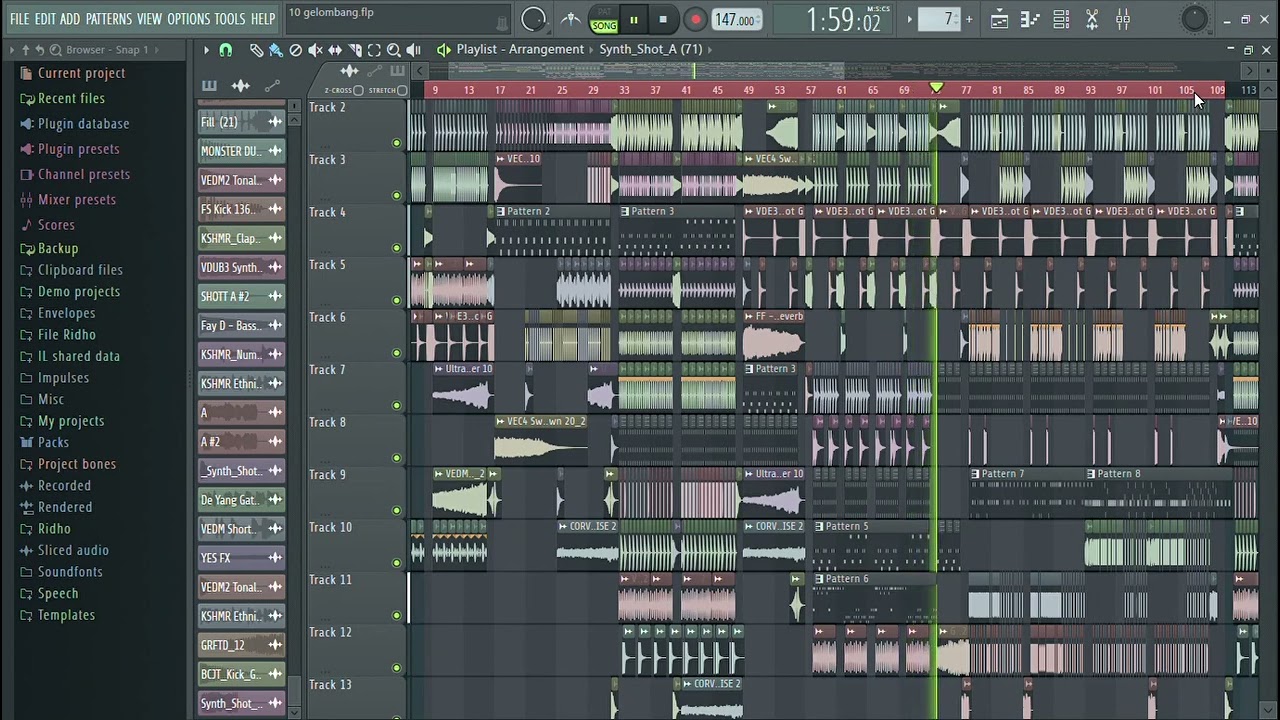
Task: Open the Playlist window from top toolbar
Action: (x=999, y=19)
